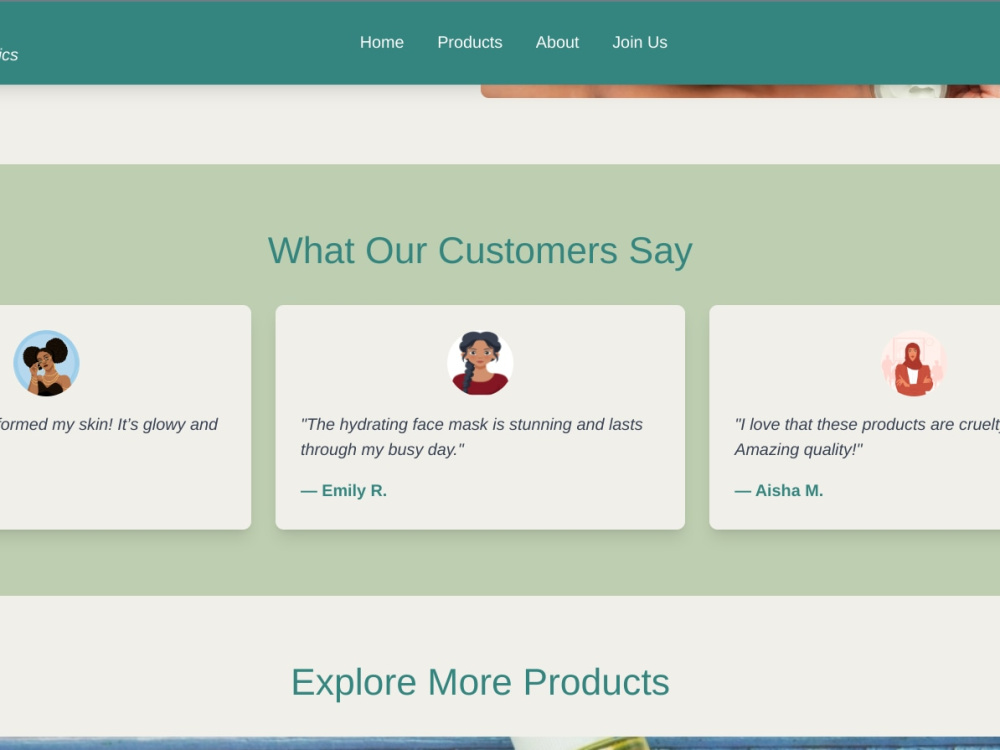Open the About menu item

coord(557,42)
